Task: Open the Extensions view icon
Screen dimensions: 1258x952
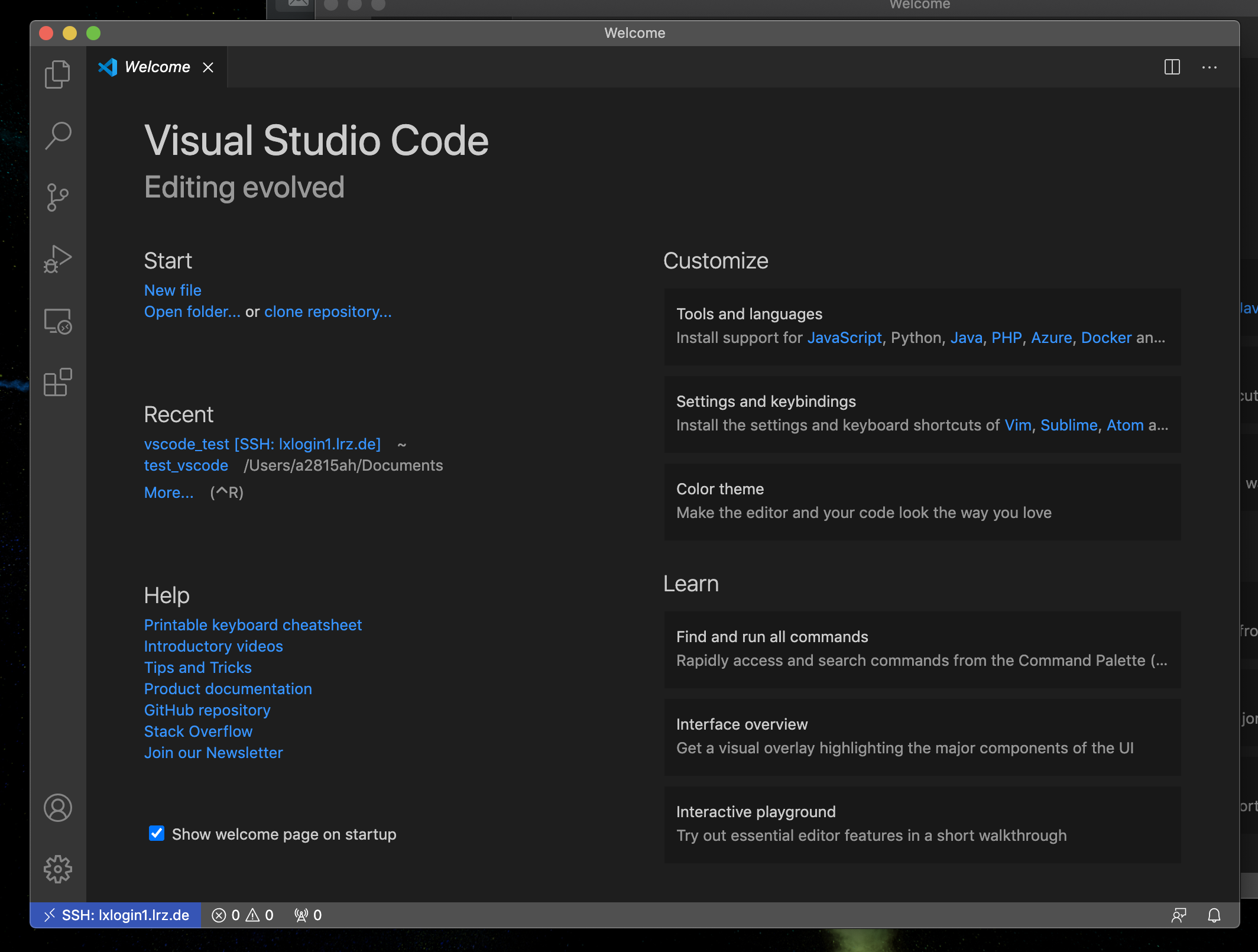Action: [x=57, y=383]
